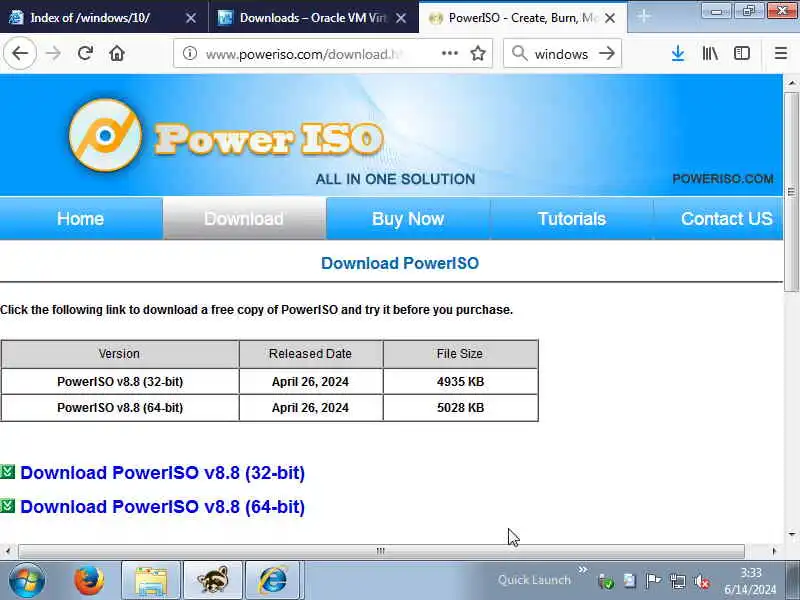Select the Download nav item

pyautogui.click(x=244, y=218)
